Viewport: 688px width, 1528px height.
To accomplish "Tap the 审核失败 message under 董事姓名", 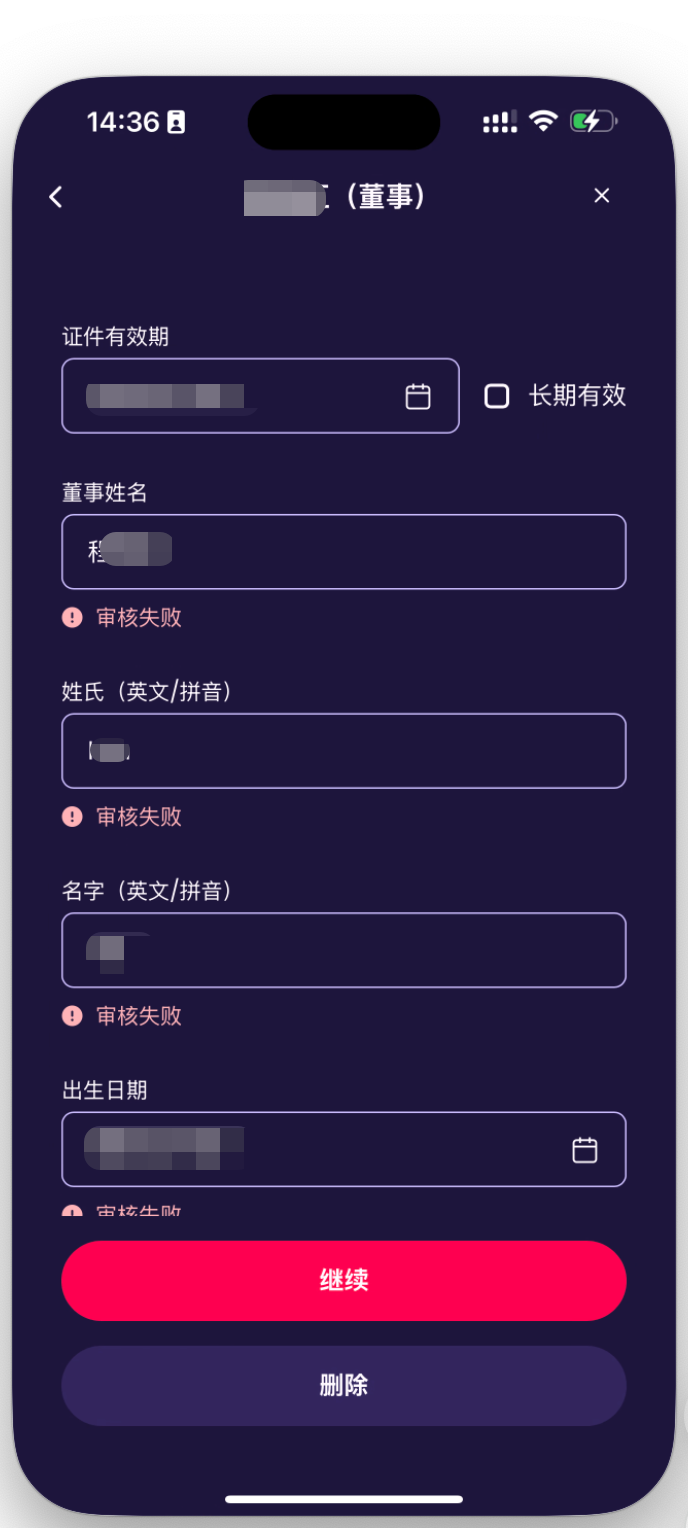I will click(139, 618).
